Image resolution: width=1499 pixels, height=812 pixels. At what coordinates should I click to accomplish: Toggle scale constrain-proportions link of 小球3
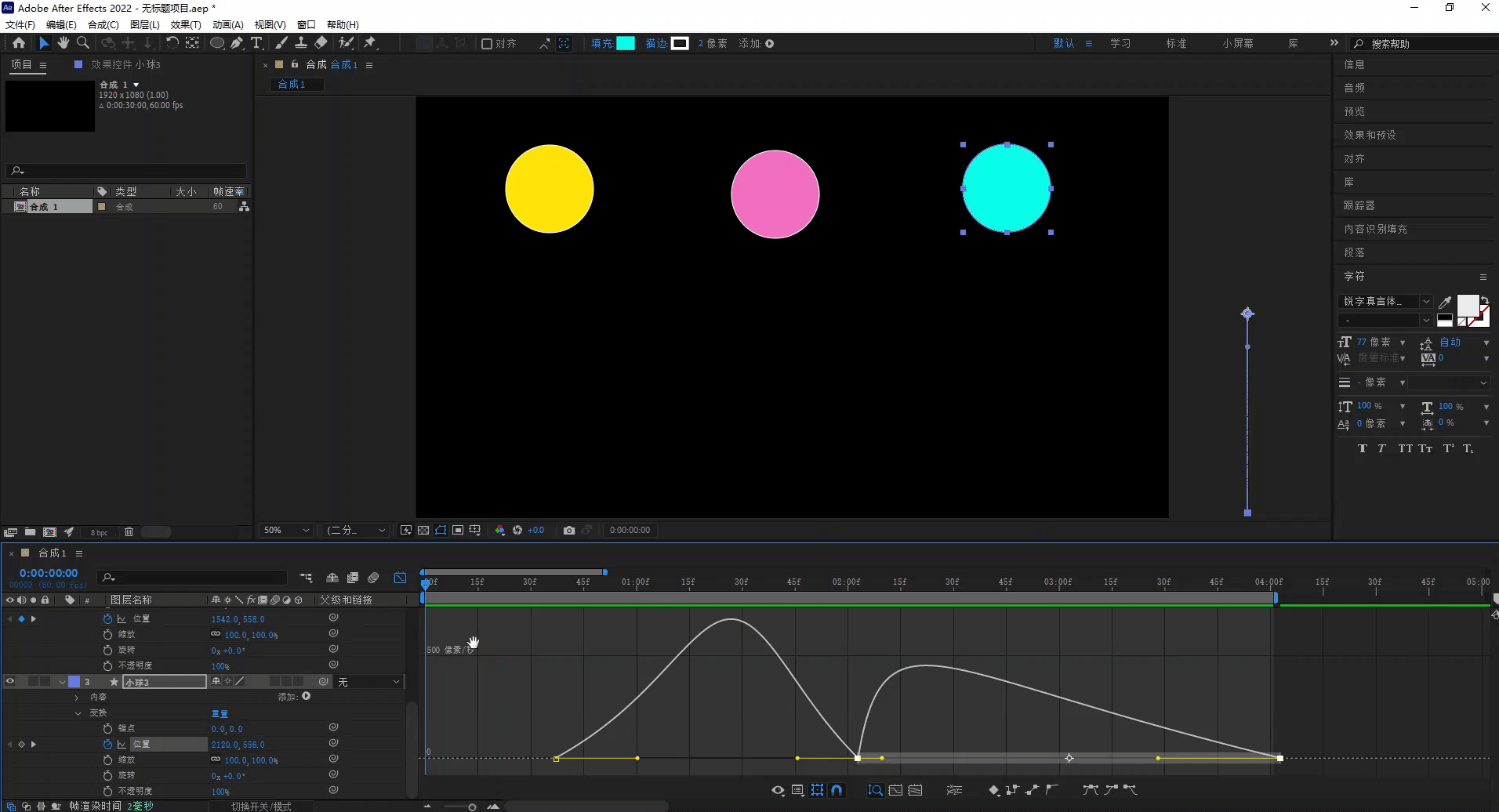click(x=216, y=759)
